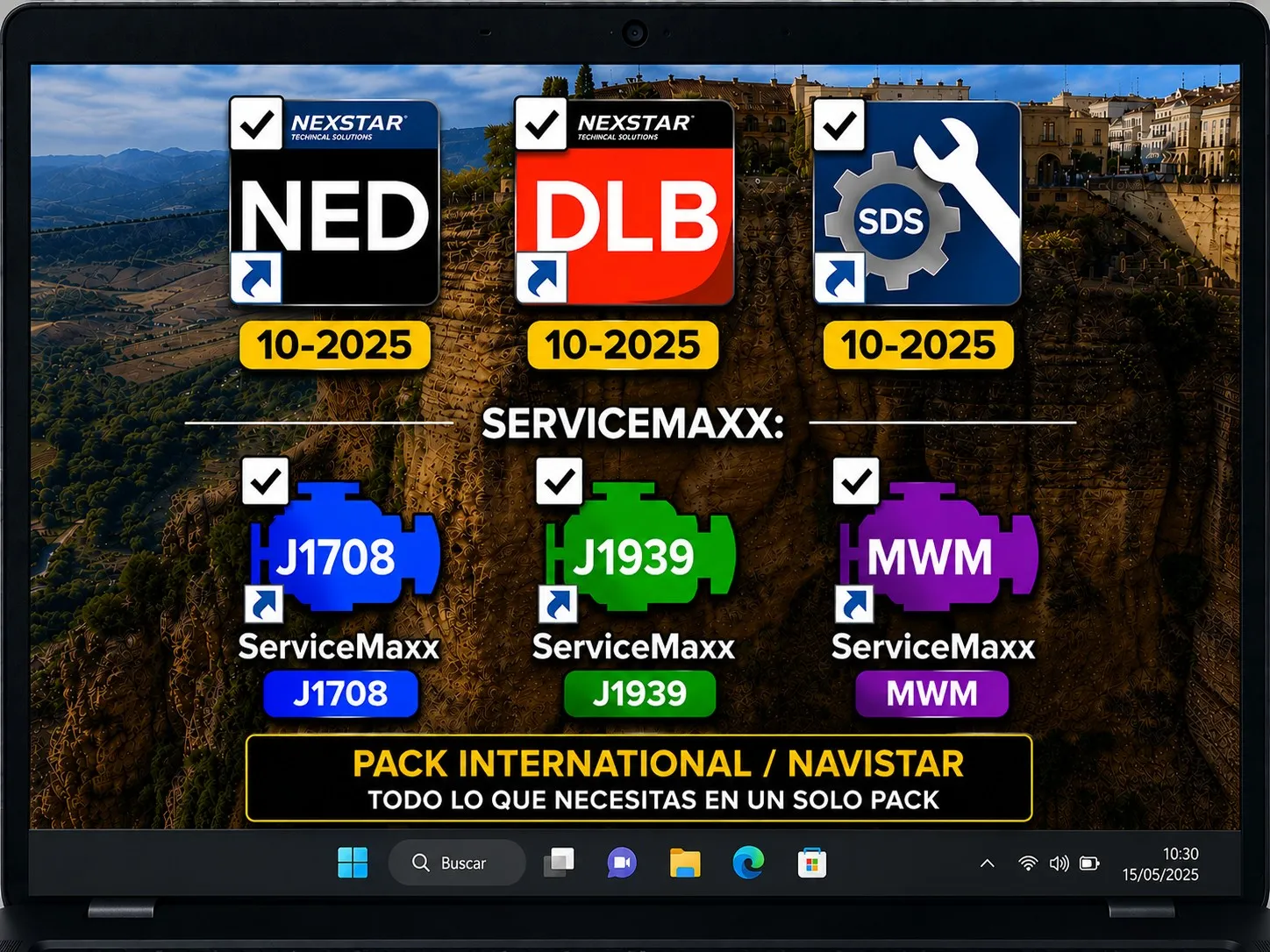
Task: Launch the red DLB shortcut icon
Action: [624, 202]
